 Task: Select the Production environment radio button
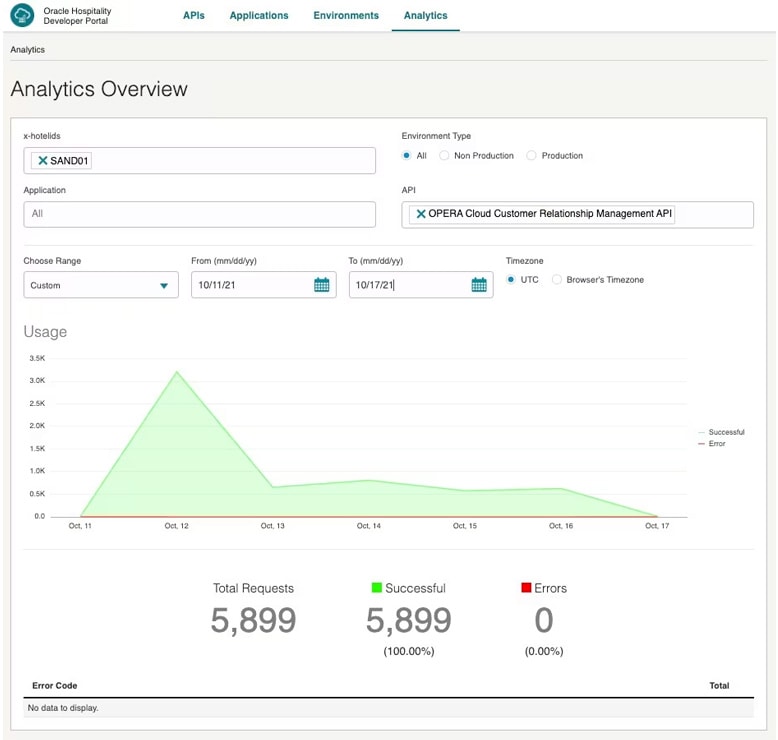531,156
